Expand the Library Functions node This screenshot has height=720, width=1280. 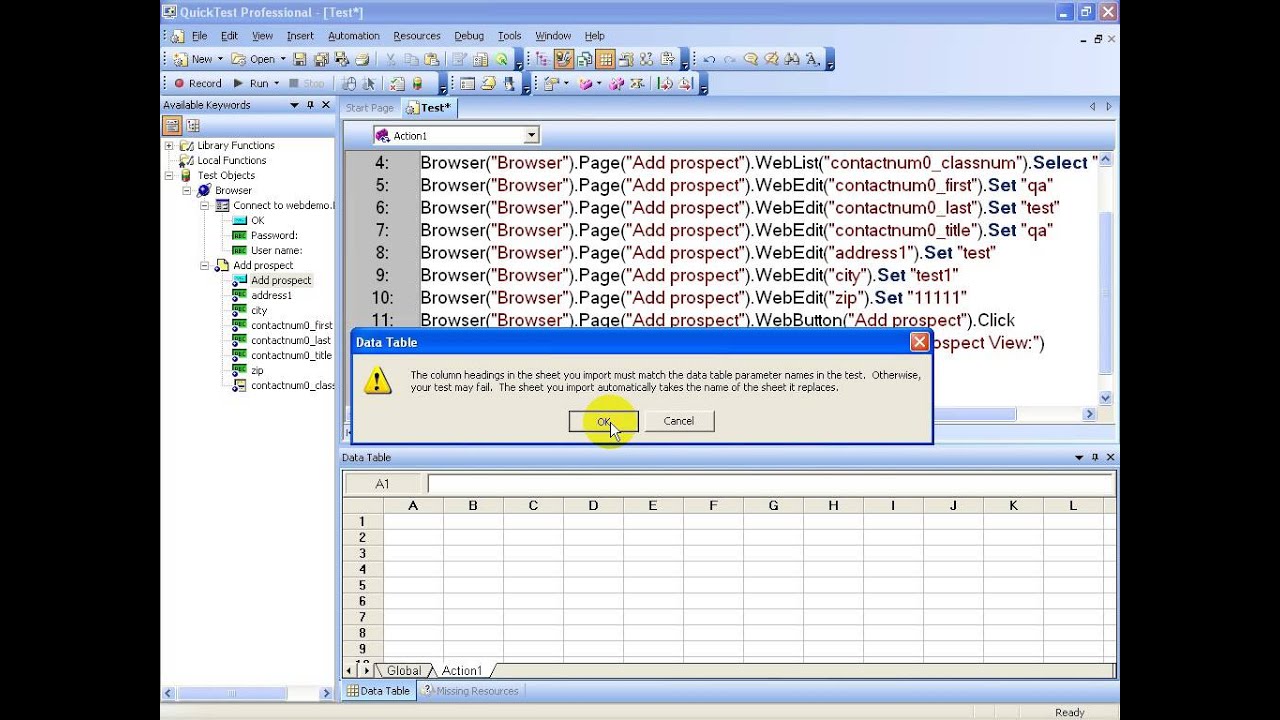169,145
